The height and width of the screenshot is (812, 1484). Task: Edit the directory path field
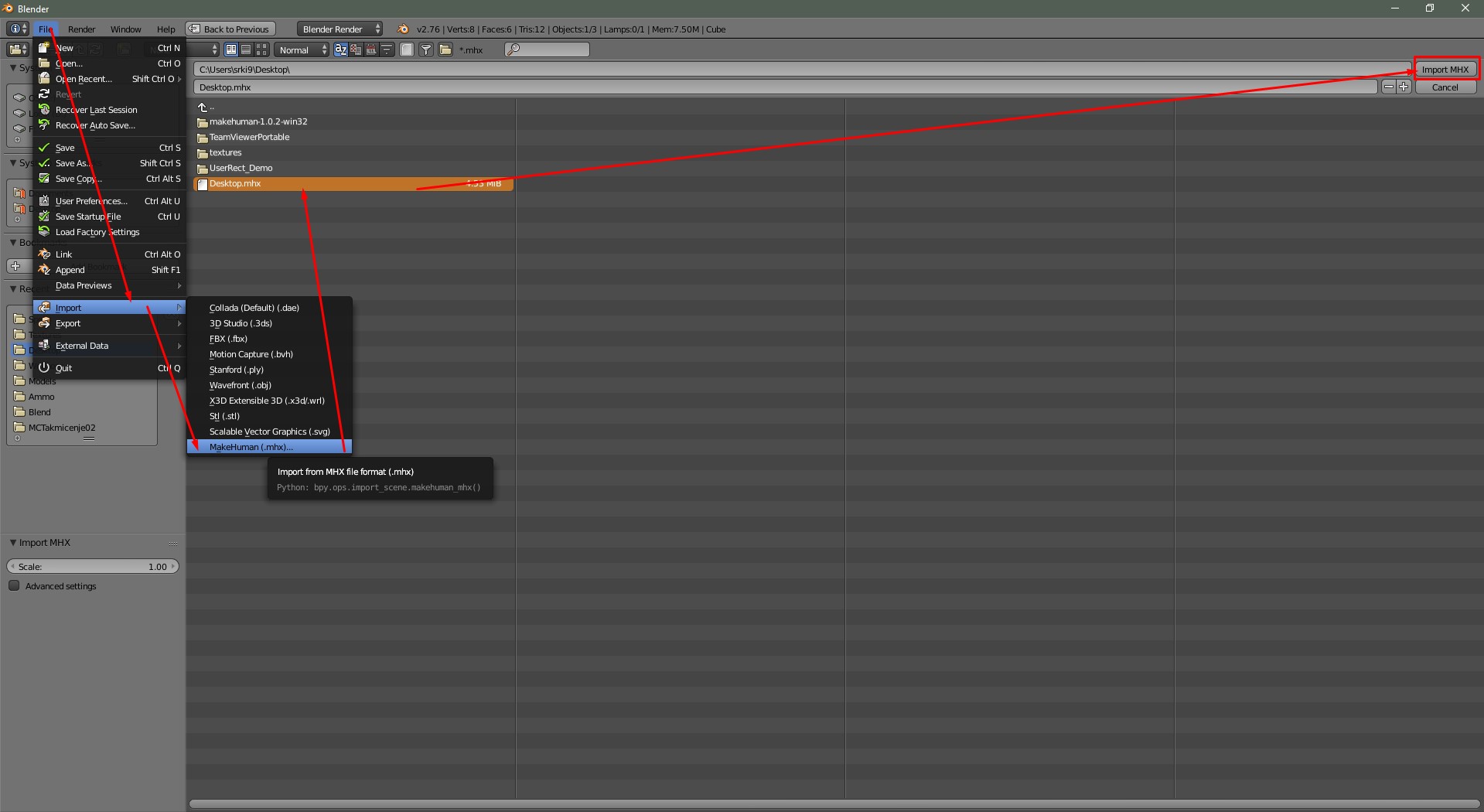[x=802, y=70]
